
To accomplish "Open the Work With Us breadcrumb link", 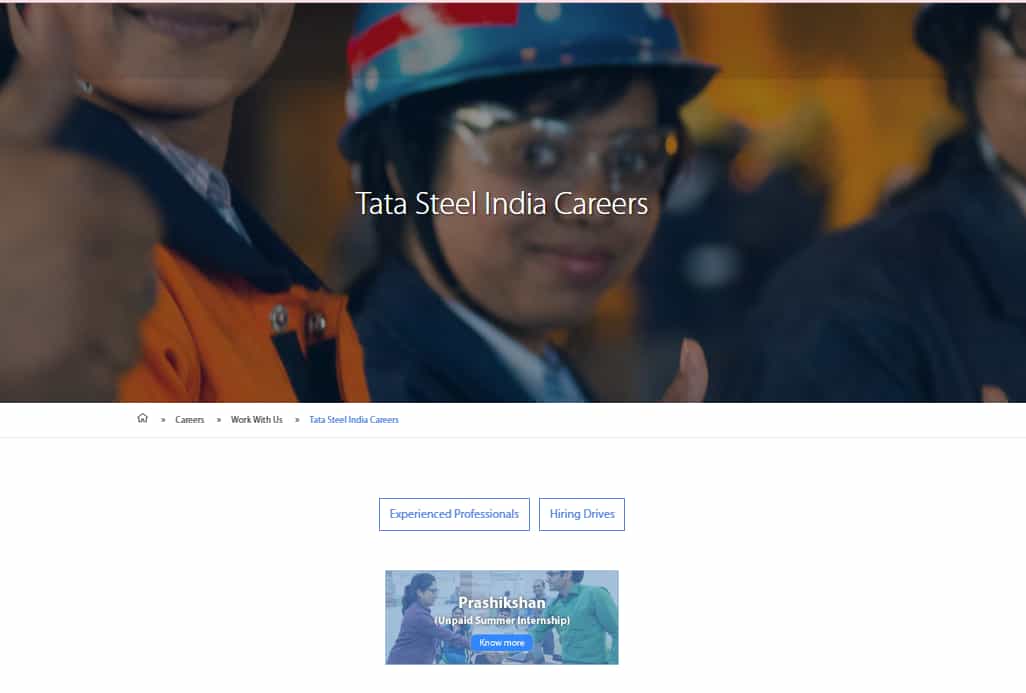I will pos(256,419).
